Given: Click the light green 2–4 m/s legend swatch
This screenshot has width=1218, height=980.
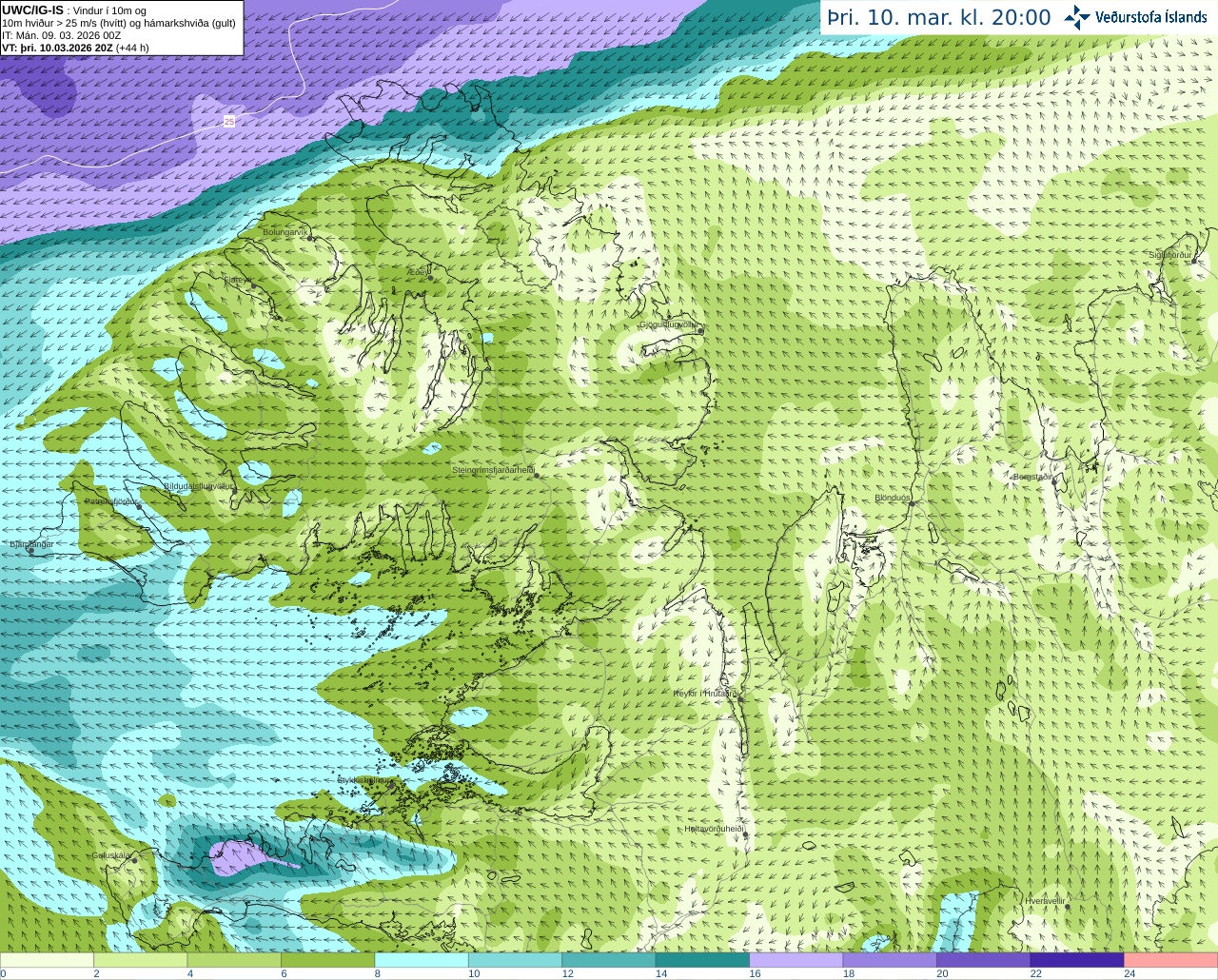Looking at the screenshot, I should pyautogui.click(x=141, y=960).
